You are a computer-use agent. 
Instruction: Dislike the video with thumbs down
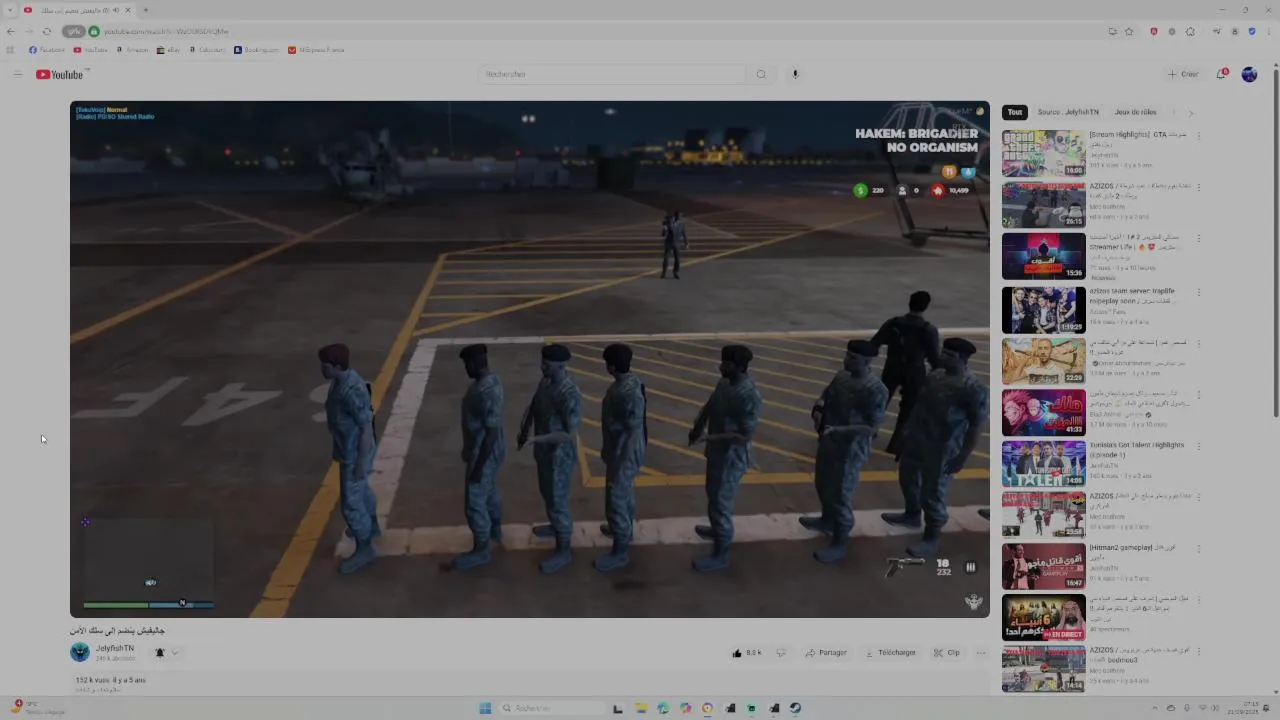781,653
